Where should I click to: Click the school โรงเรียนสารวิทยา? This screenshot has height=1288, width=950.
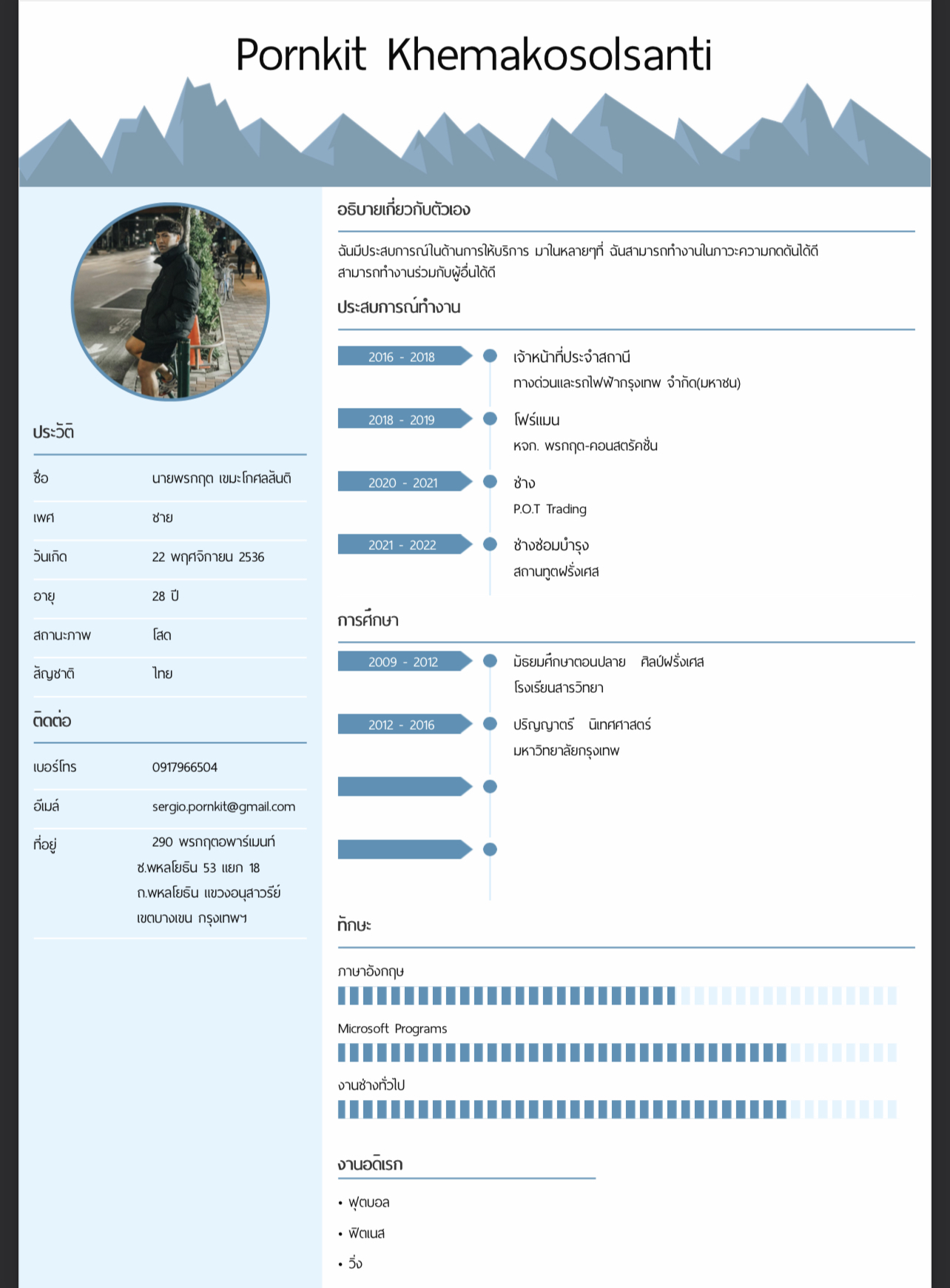coord(559,688)
